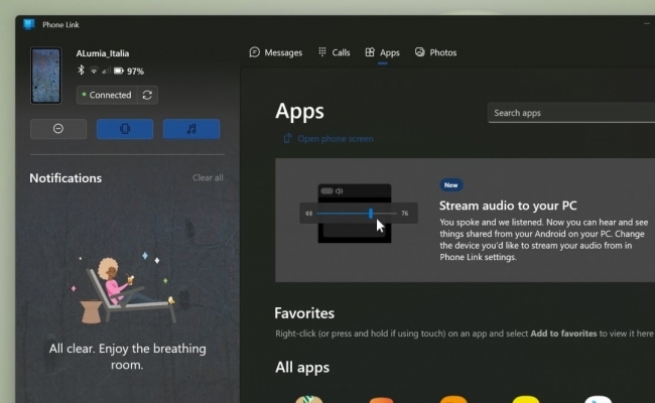Click the Favorites section heading
The width and height of the screenshot is (655, 403).
coord(305,313)
